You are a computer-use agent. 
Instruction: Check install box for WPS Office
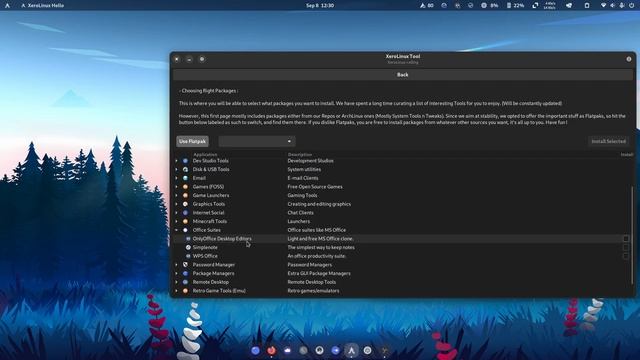(626, 256)
